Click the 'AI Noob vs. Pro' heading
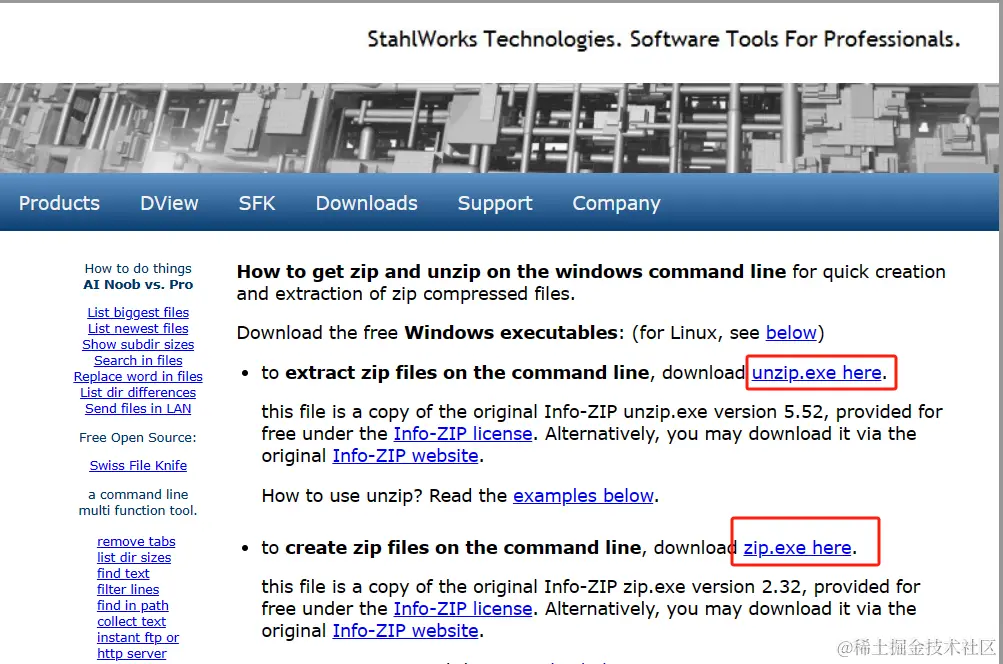The image size is (1003, 664). [138, 284]
